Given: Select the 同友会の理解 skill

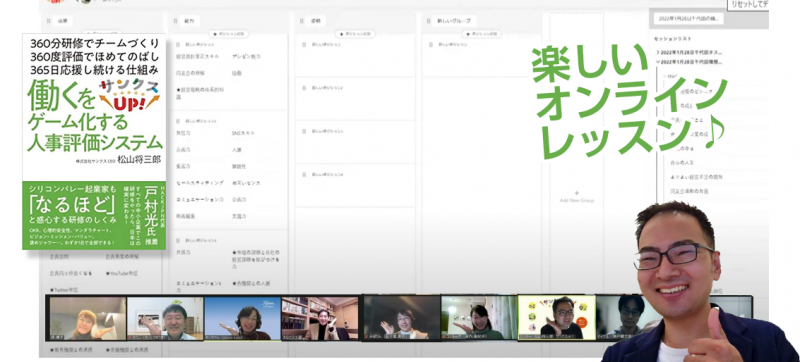Looking at the screenshot, I should [x=190, y=73].
